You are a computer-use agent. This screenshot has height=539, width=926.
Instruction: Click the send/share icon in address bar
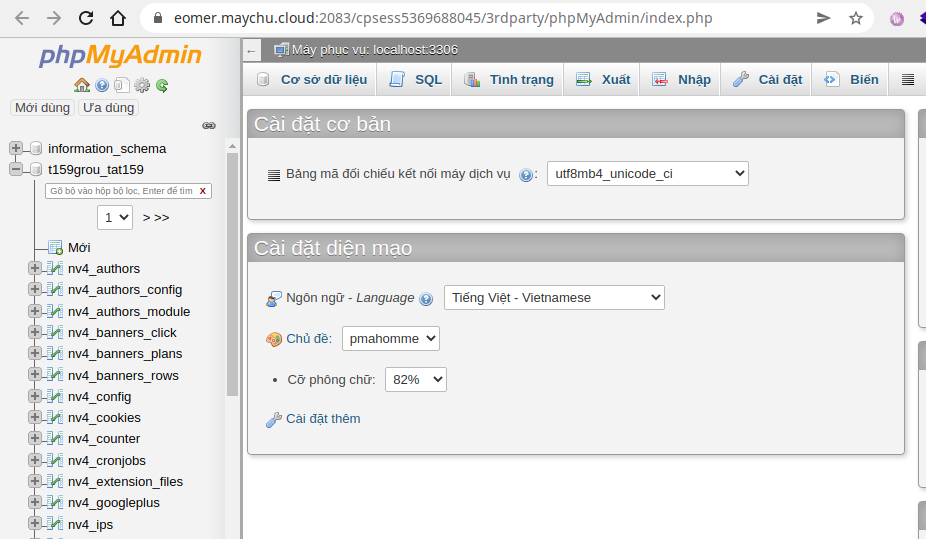[x=823, y=18]
